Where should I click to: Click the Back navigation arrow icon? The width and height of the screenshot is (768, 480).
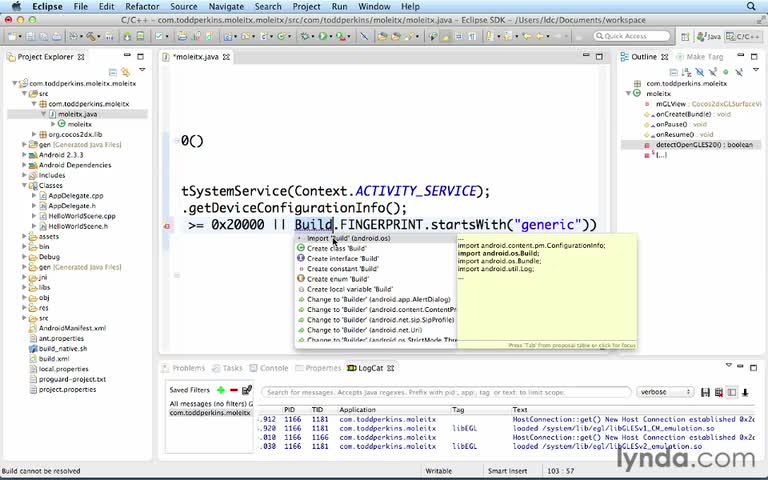[x=540, y=36]
